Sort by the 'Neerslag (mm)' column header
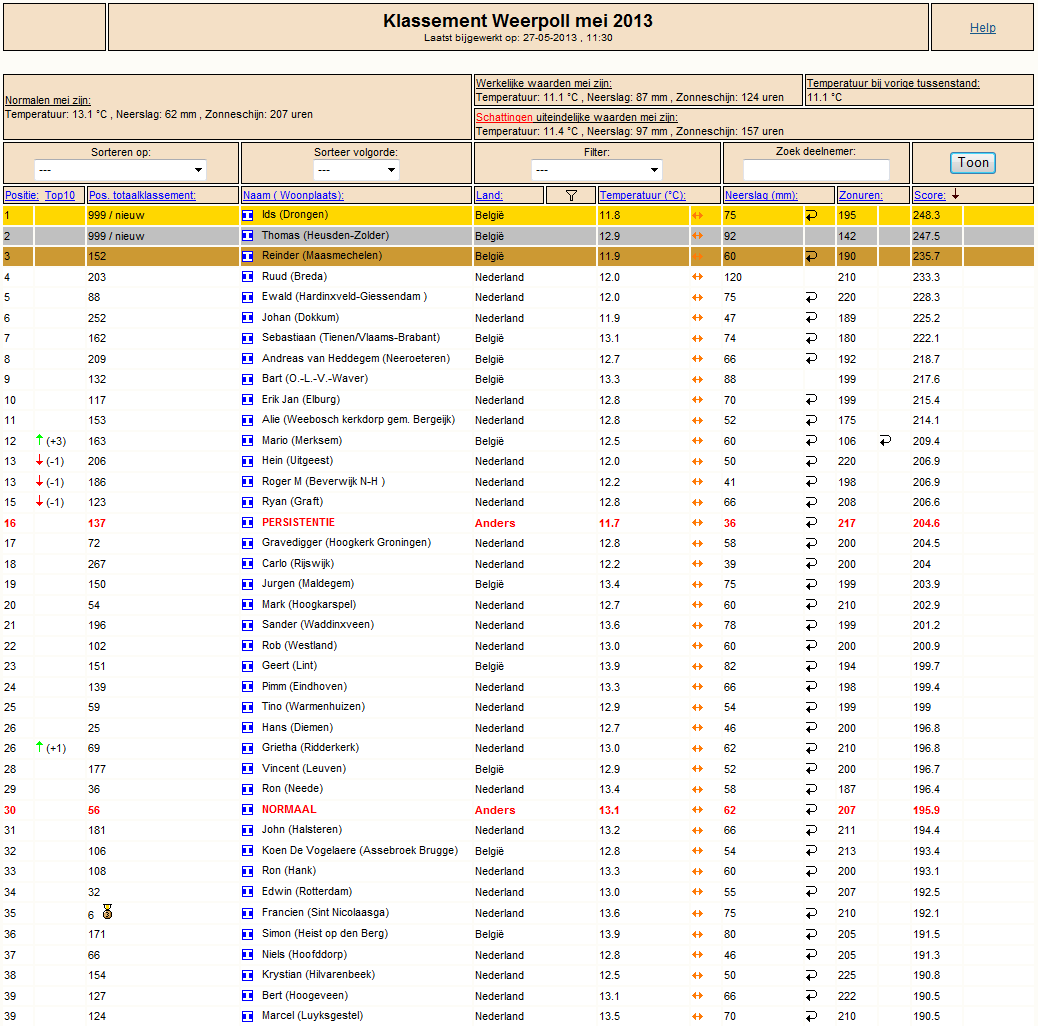The image size is (1038, 1026). point(761,195)
